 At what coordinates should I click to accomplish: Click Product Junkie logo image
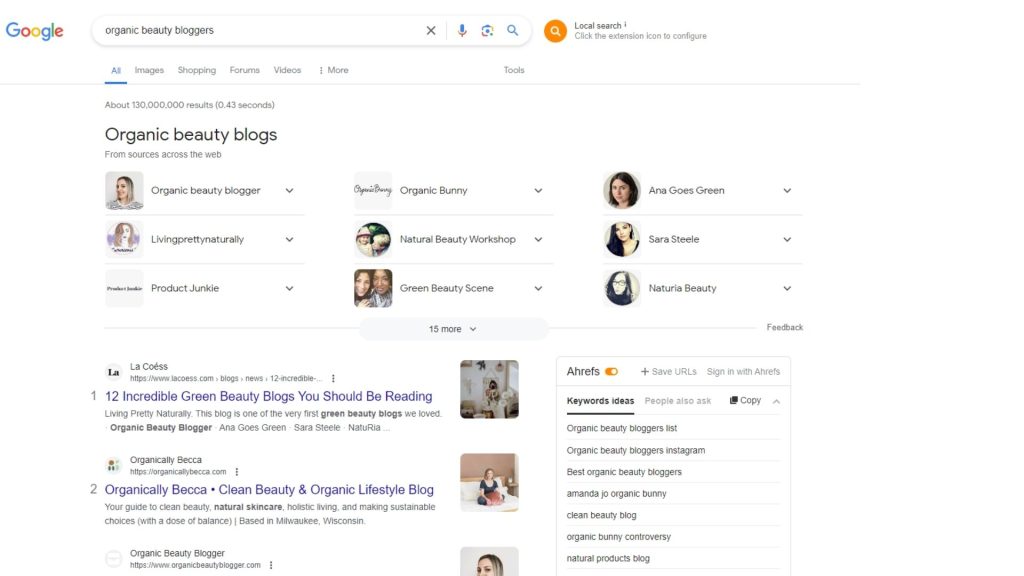(124, 289)
